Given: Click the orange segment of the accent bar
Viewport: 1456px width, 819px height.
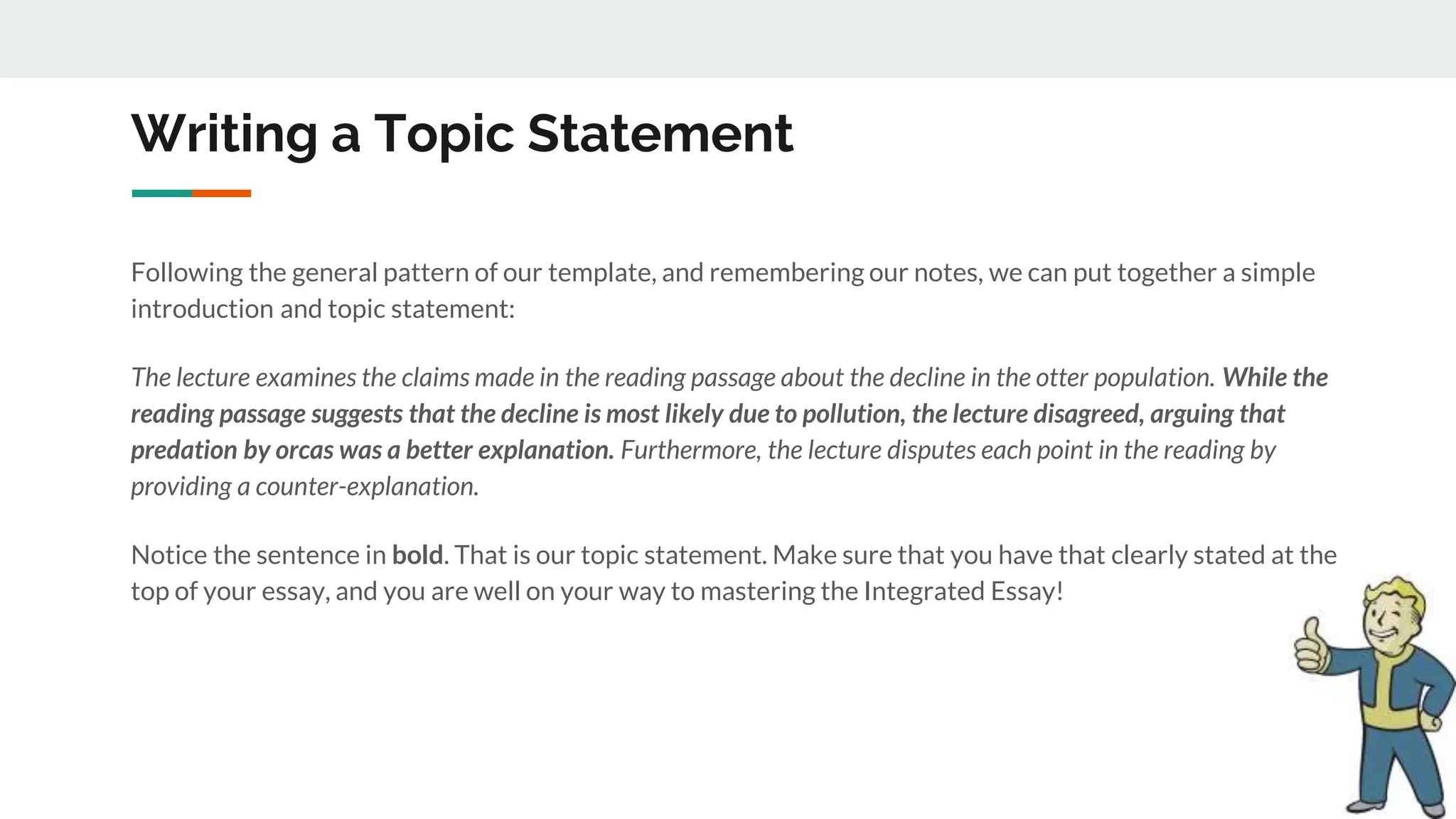Looking at the screenshot, I should [x=221, y=193].
